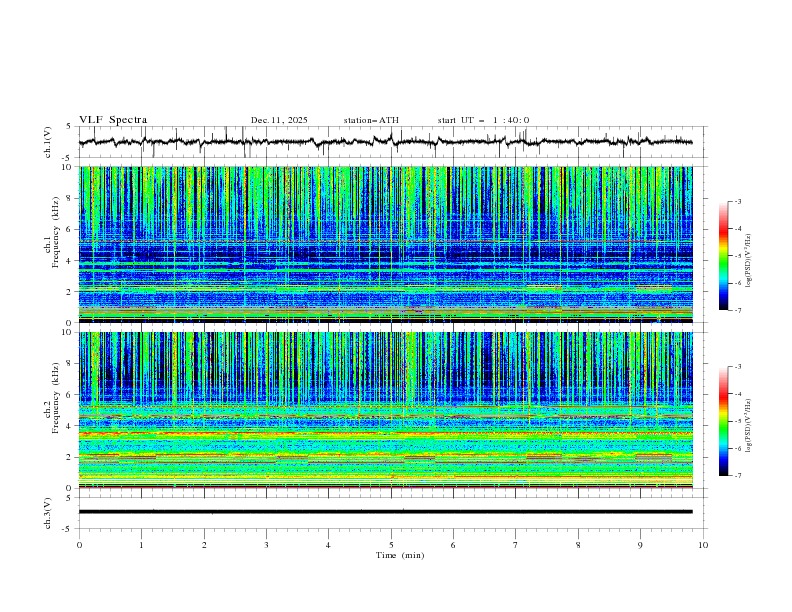Screen dimensions: 792x612
Task: Click the '-5' tick on ch.2 colorbar
Action: (737, 421)
